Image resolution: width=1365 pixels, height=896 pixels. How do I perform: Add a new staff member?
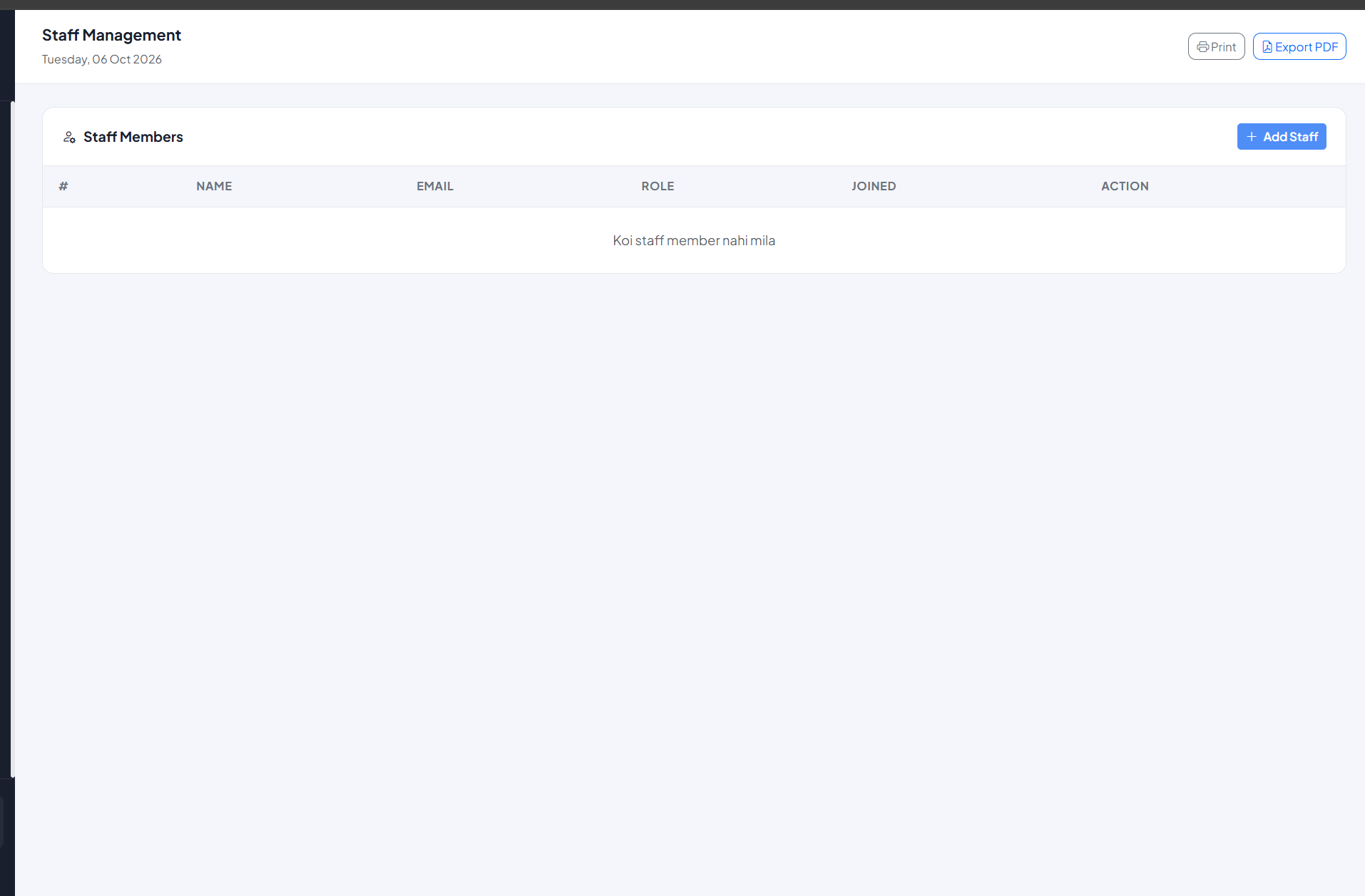point(1282,136)
